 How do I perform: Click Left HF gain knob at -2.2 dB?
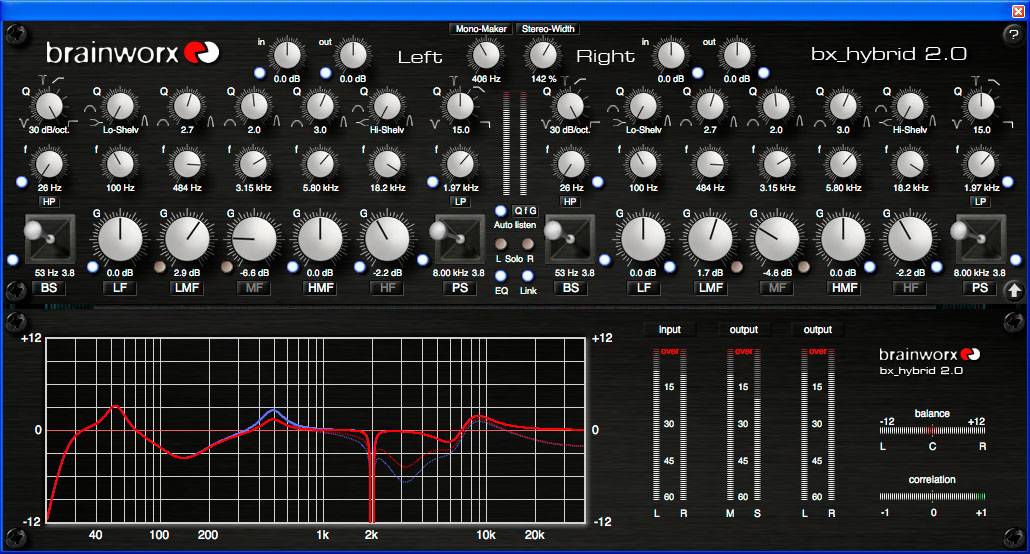point(387,239)
